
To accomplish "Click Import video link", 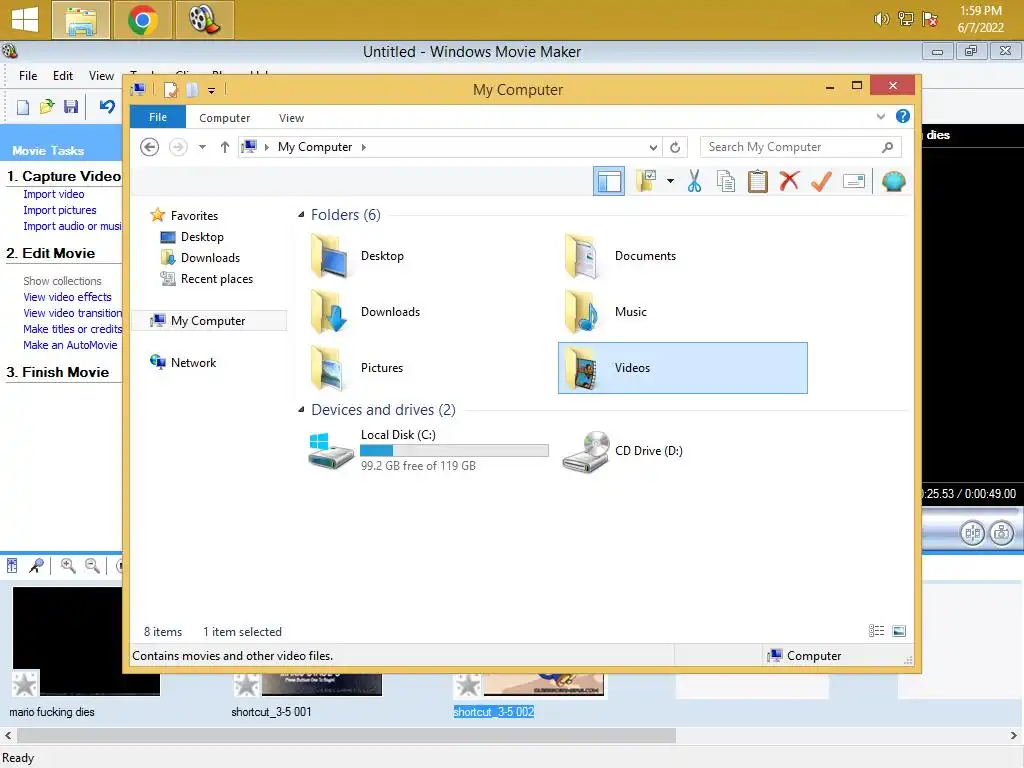I will 54,194.
